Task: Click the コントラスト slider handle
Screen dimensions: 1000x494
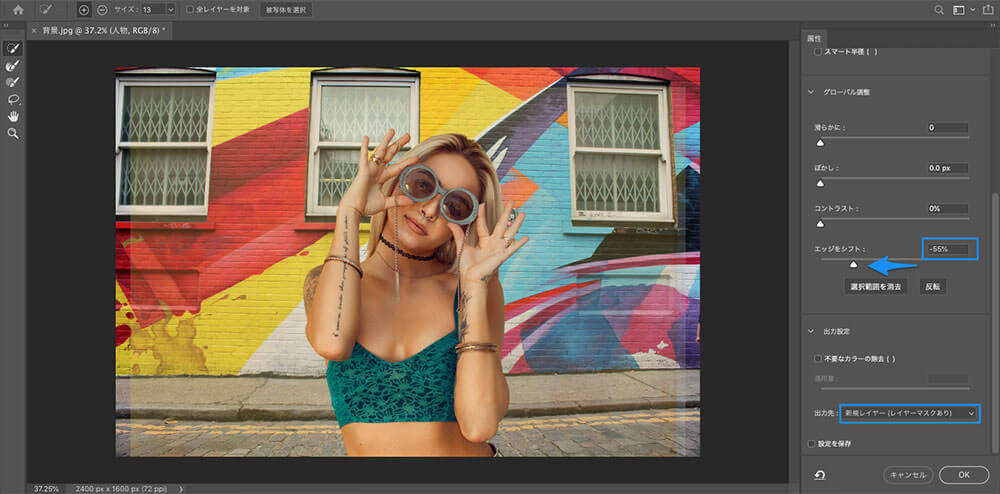Action: click(x=820, y=224)
